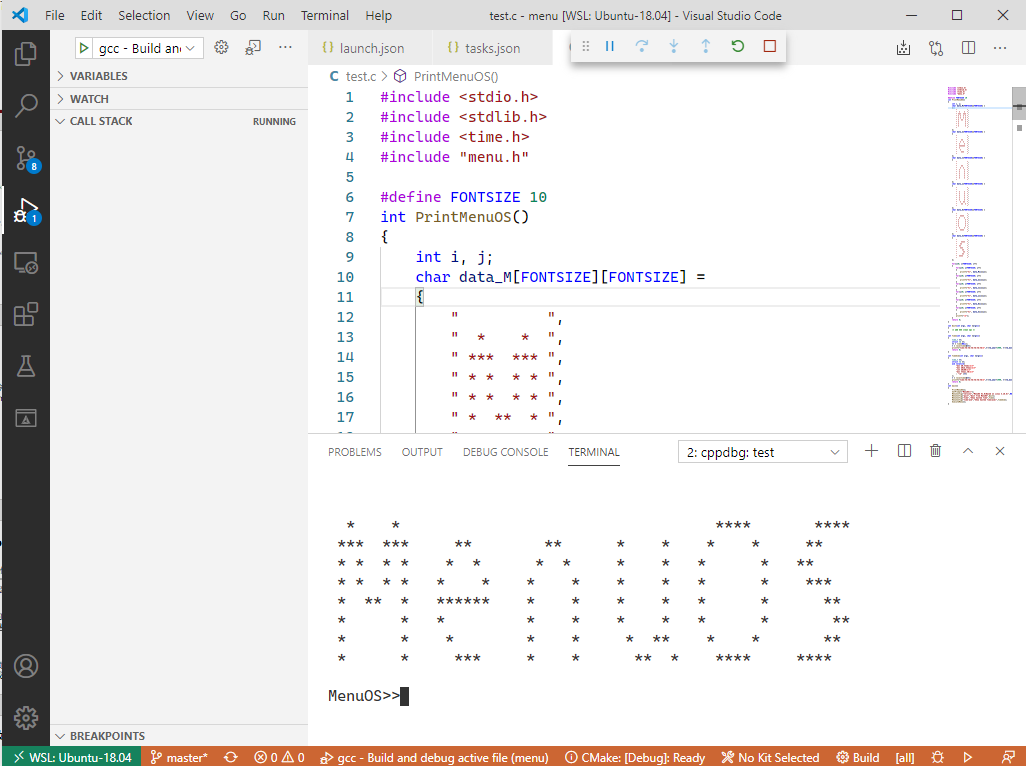Open the Extensions sidebar view

click(26, 314)
